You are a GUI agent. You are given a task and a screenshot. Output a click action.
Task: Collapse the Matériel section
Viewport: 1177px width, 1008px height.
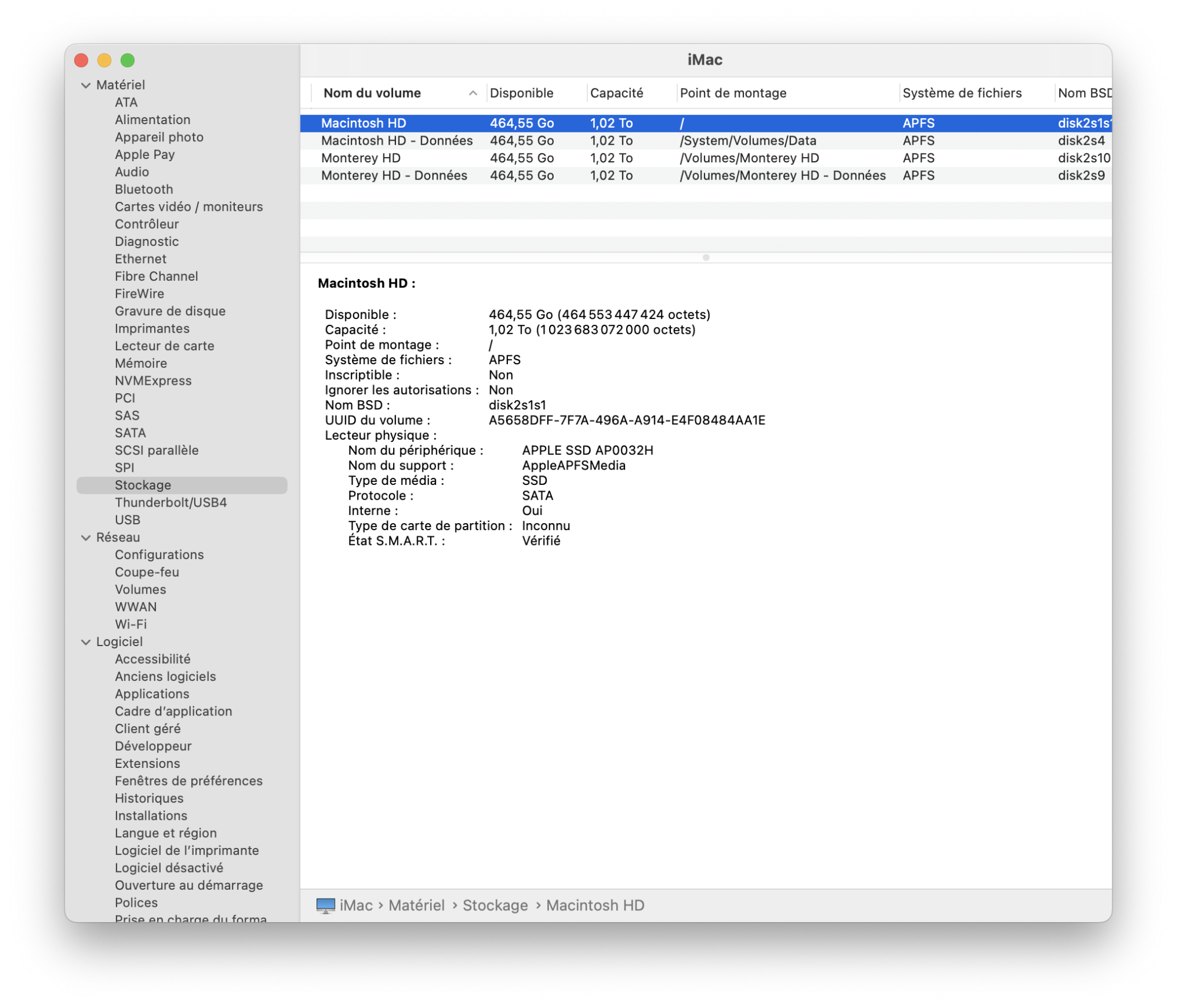pyautogui.click(x=86, y=85)
